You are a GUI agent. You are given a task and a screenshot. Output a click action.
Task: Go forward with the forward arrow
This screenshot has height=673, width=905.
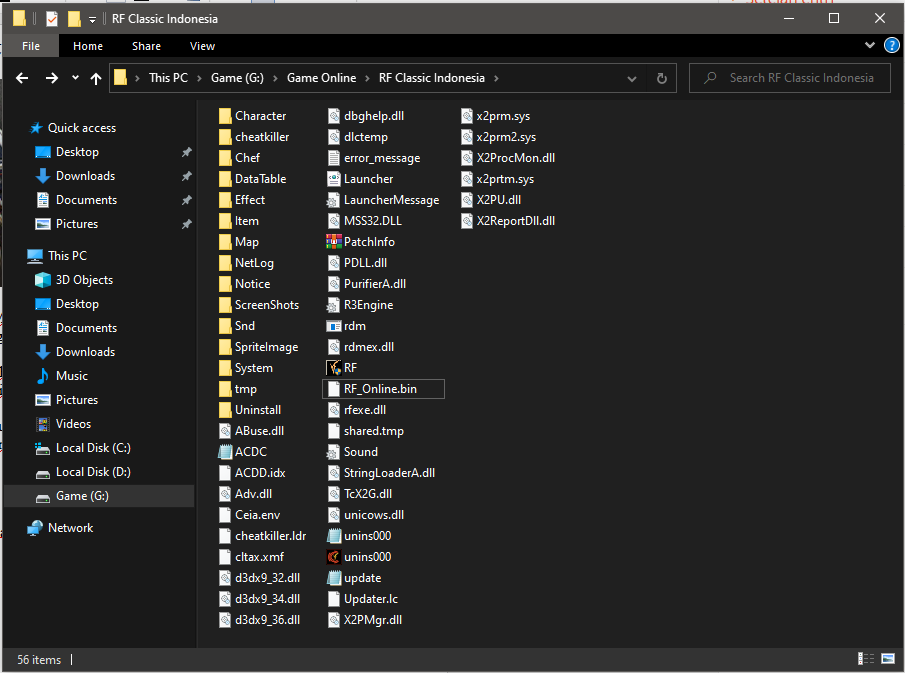point(52,78)
